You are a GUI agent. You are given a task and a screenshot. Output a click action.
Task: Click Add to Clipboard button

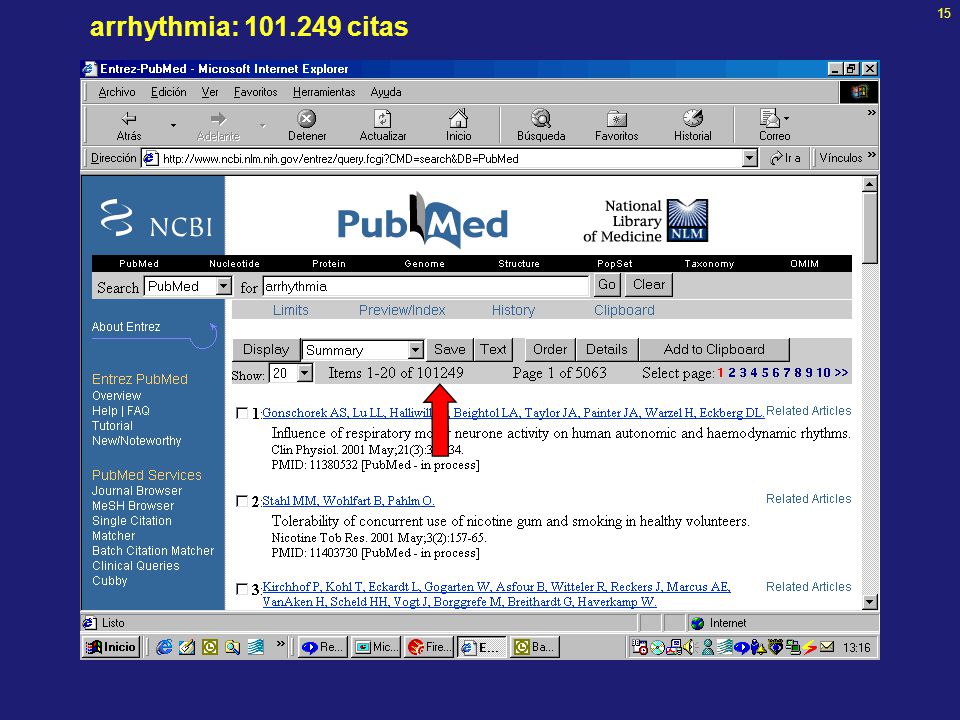click(x=714, y=350)
